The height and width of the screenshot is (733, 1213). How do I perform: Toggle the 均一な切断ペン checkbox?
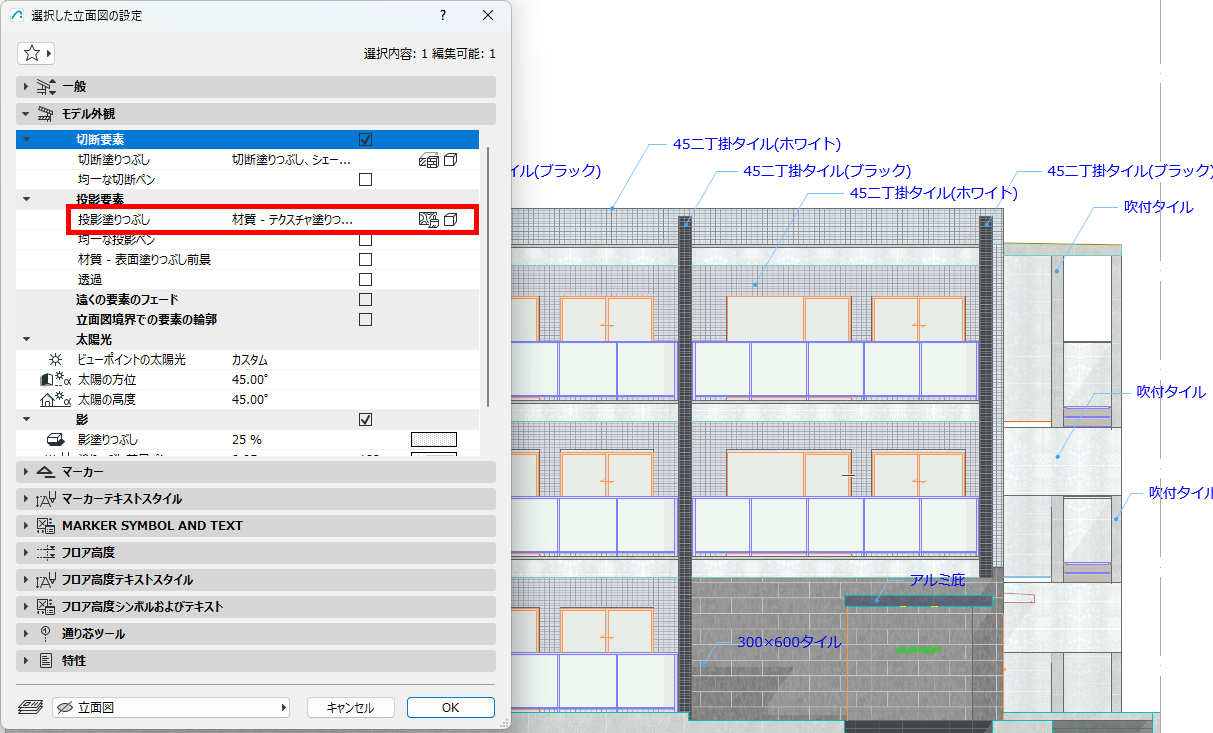pyautogui.click(x=365, y=180)
